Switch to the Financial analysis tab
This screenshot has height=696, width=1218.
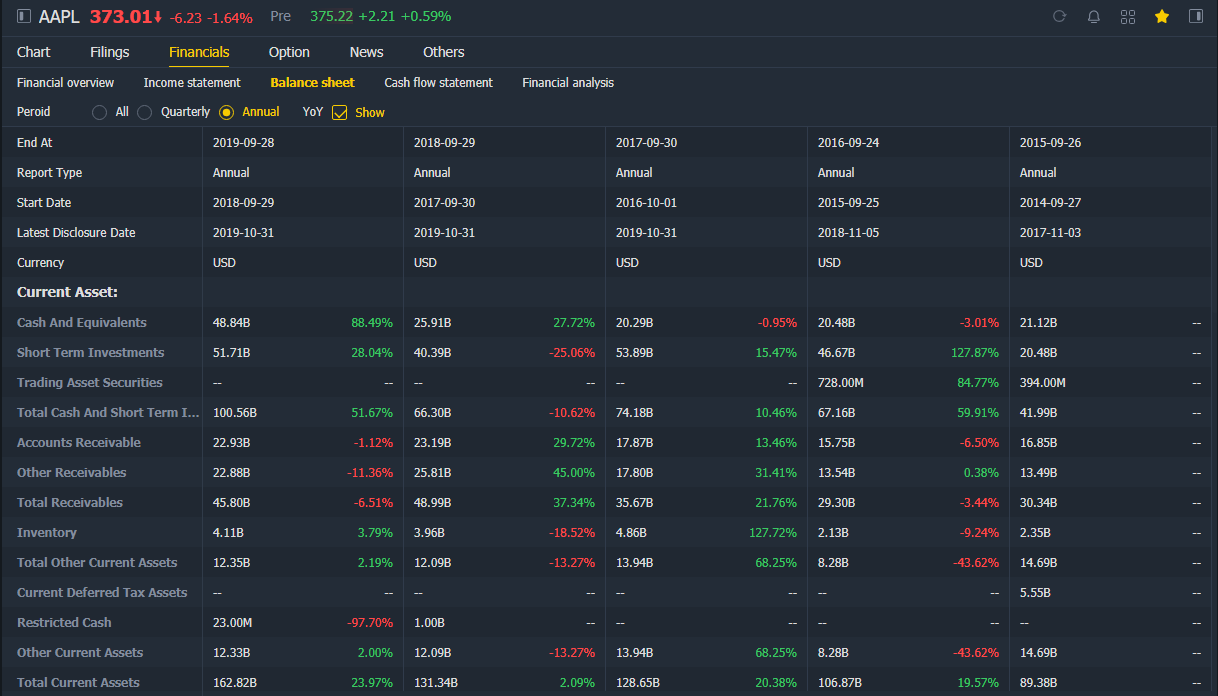point(568,82)
